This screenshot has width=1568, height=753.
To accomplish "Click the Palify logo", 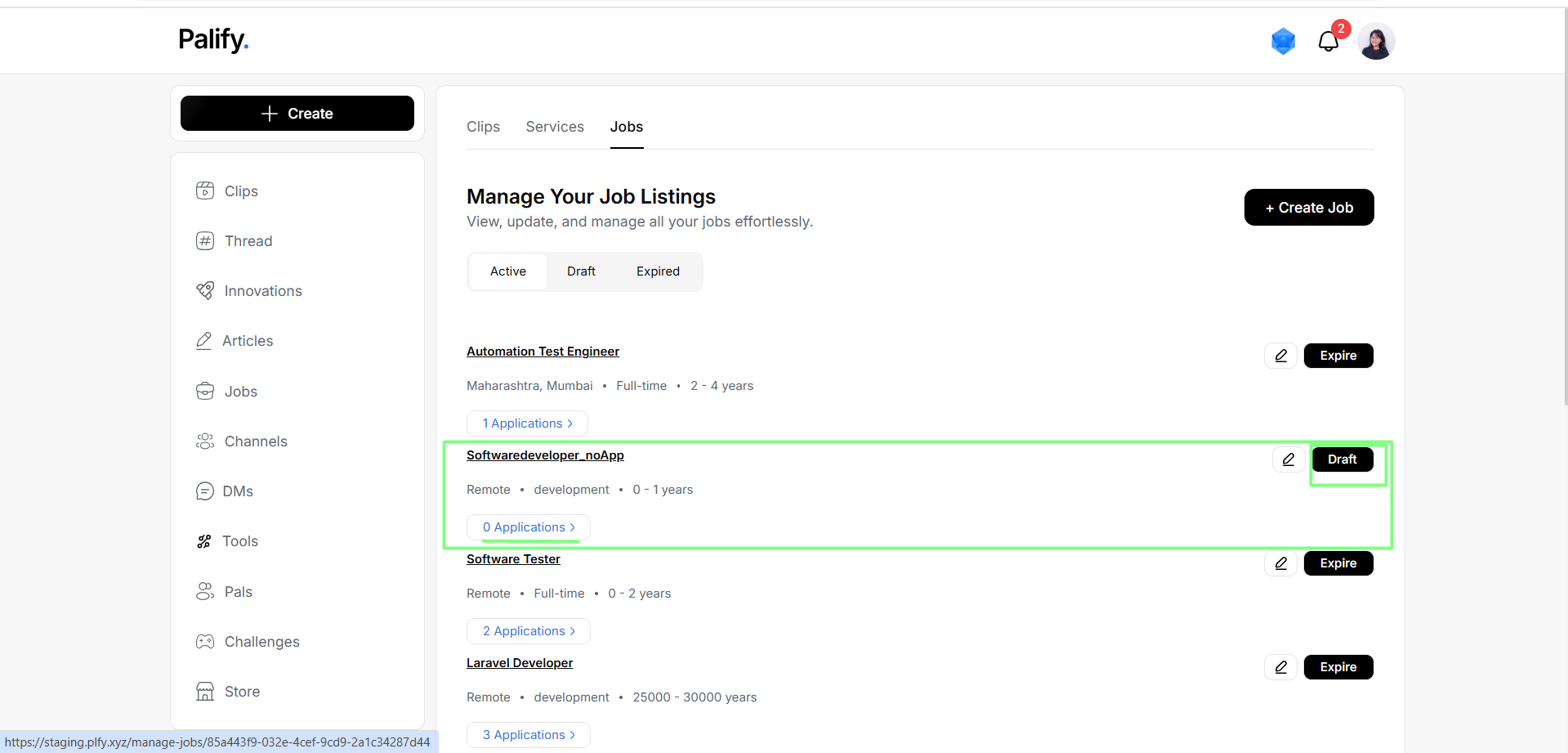I will (x=213, y=39).
